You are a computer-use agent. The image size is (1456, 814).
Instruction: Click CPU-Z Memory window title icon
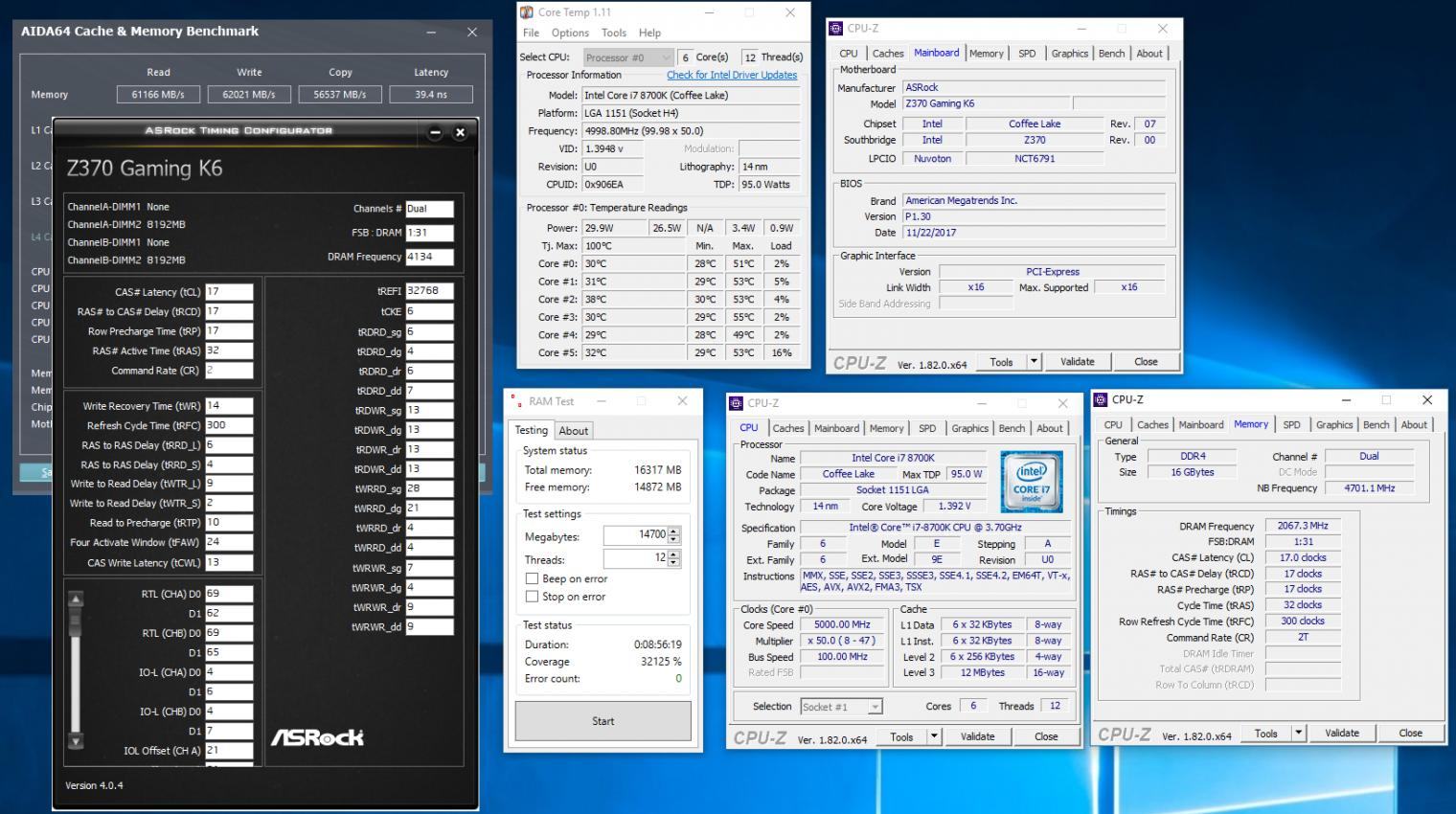pyautogui.click(x=1101, y=399)
